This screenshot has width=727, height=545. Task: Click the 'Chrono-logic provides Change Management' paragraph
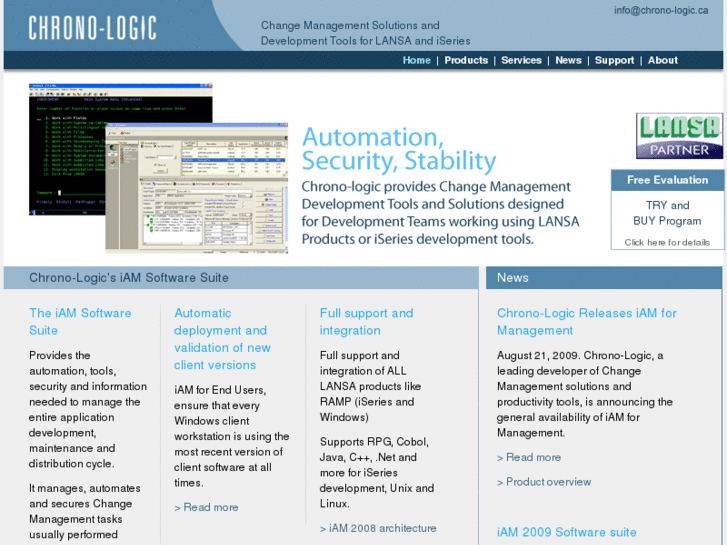pyautogui.click(x=440, y=213)
